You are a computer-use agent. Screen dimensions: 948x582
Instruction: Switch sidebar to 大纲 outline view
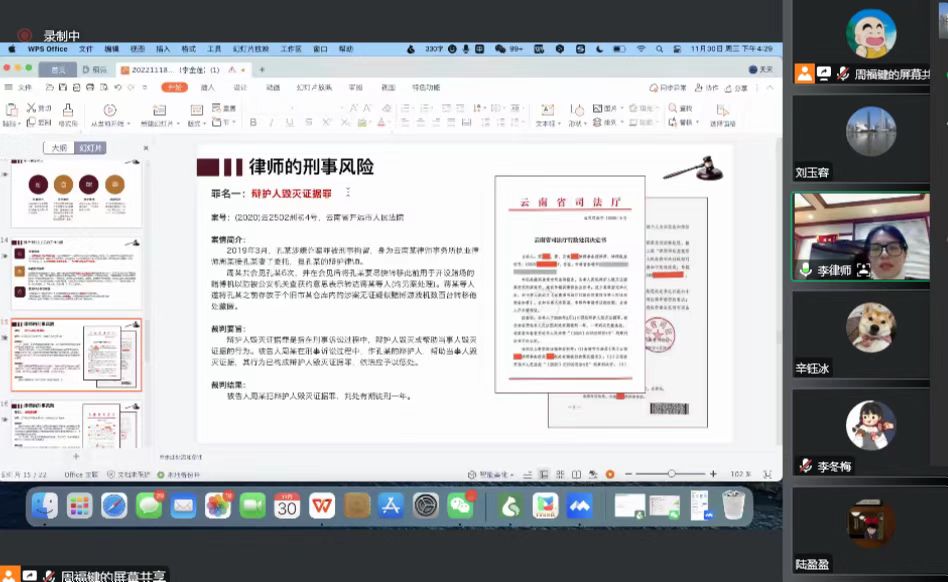[59, 148]
